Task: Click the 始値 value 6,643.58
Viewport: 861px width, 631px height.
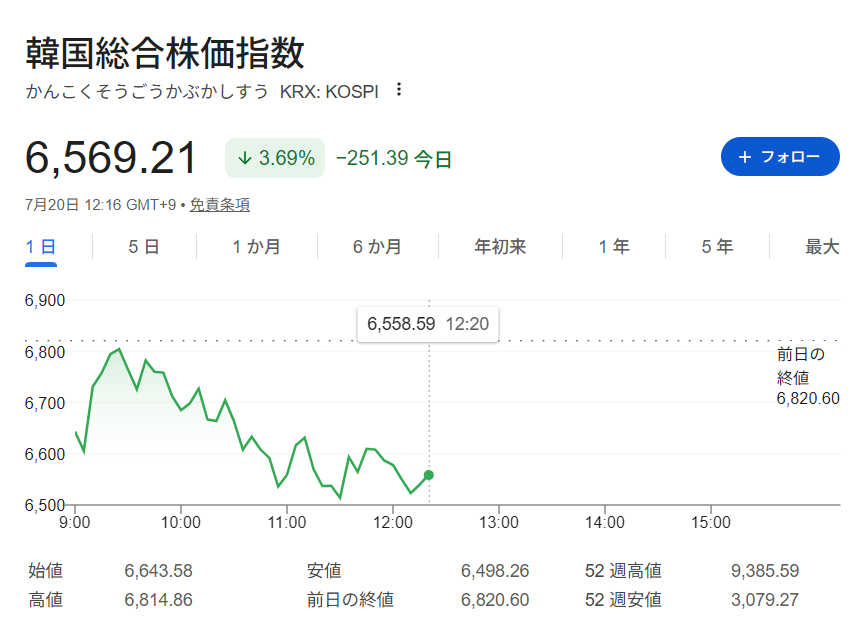Action: point(159,571)
